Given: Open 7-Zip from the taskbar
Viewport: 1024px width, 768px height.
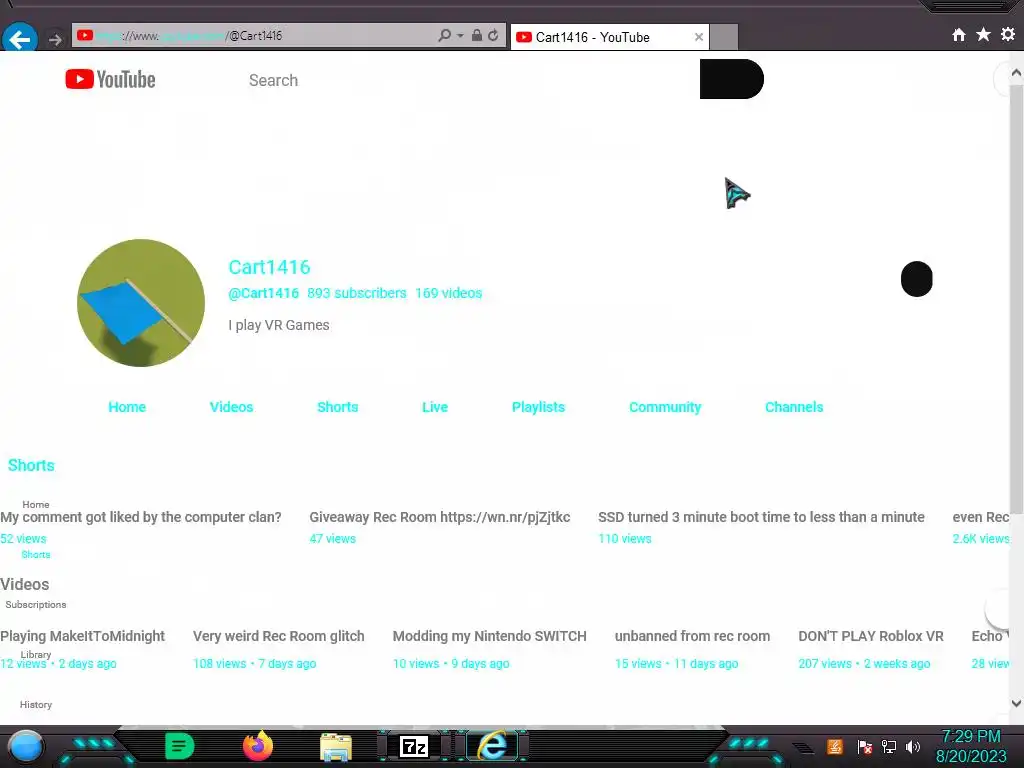Looking at the screenshot, I should point(413,746).
